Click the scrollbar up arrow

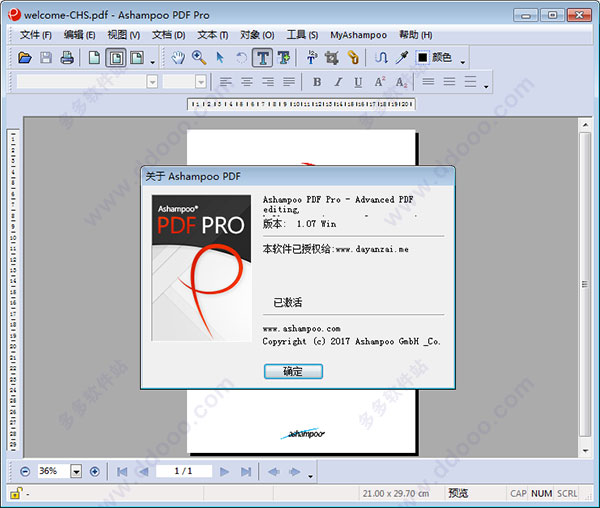(585, 125)
